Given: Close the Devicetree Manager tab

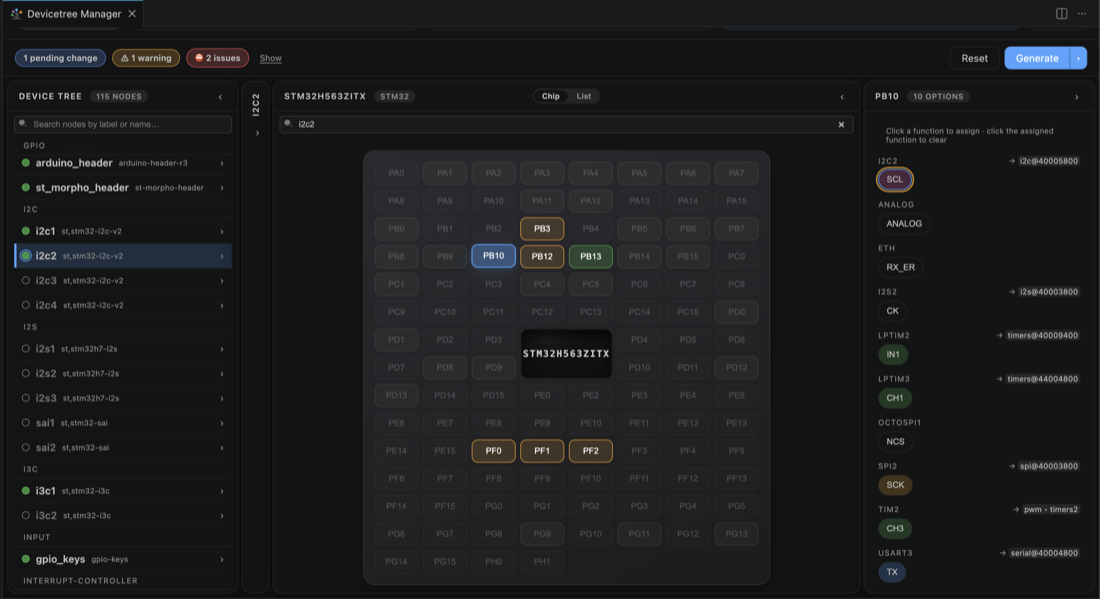Looking at the screenshot, I should (132, 13).
